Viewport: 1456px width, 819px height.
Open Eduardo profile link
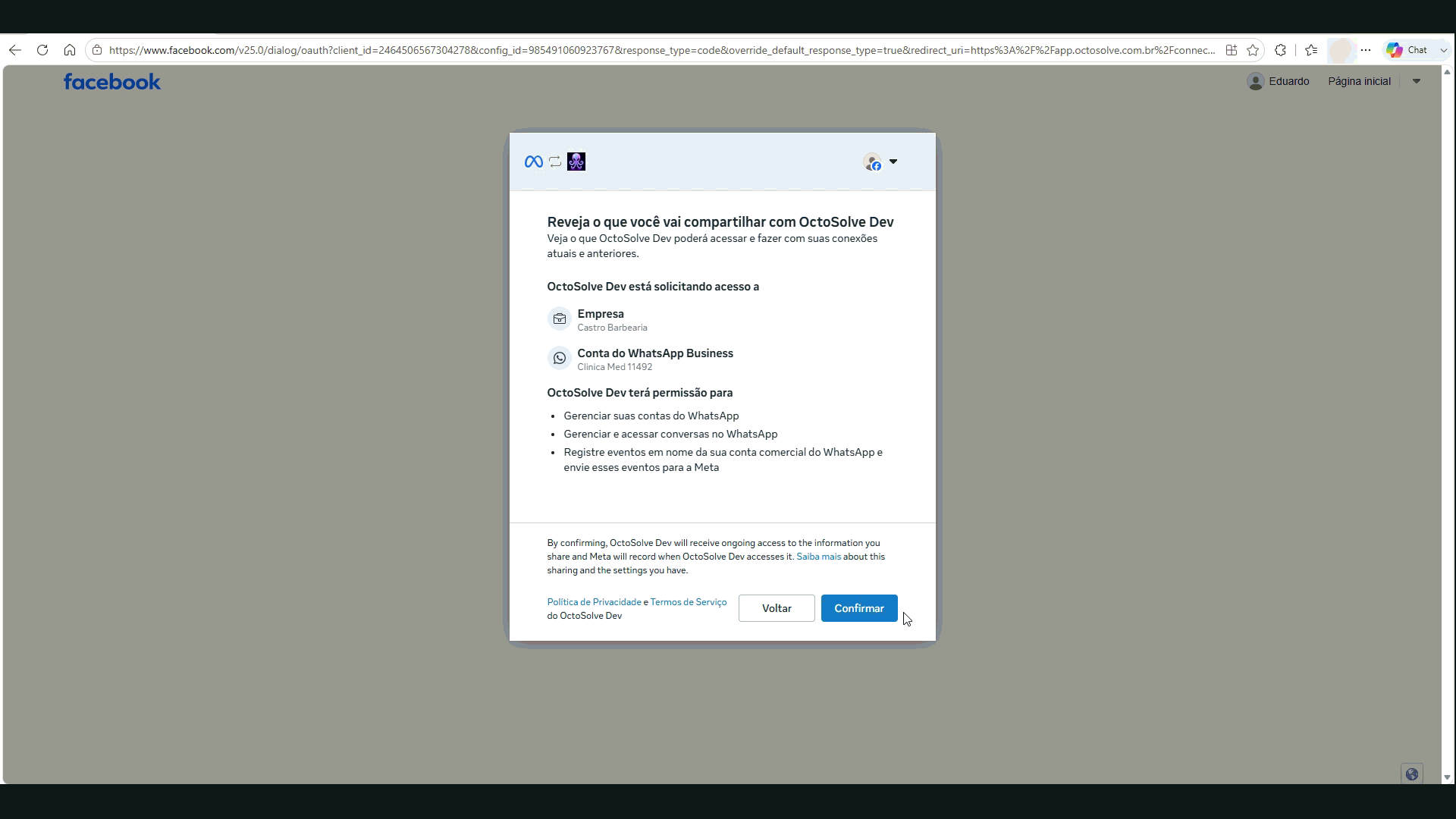1279,81
